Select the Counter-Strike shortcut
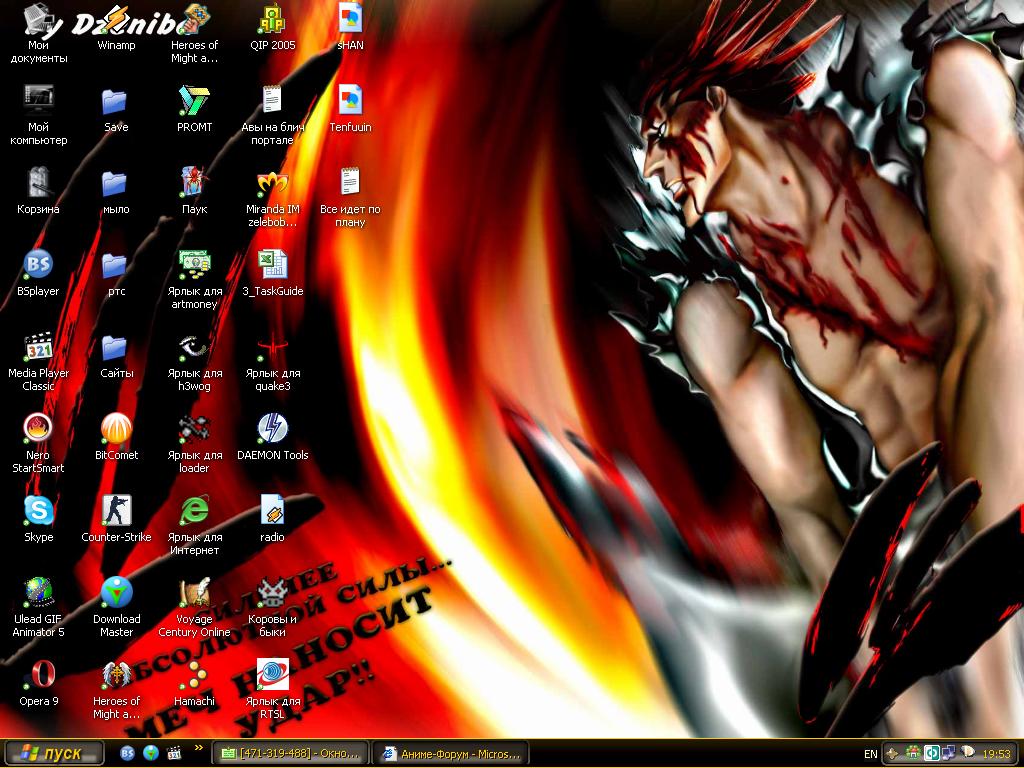The width and height of the screenshot is (1024, 768). 116,519
